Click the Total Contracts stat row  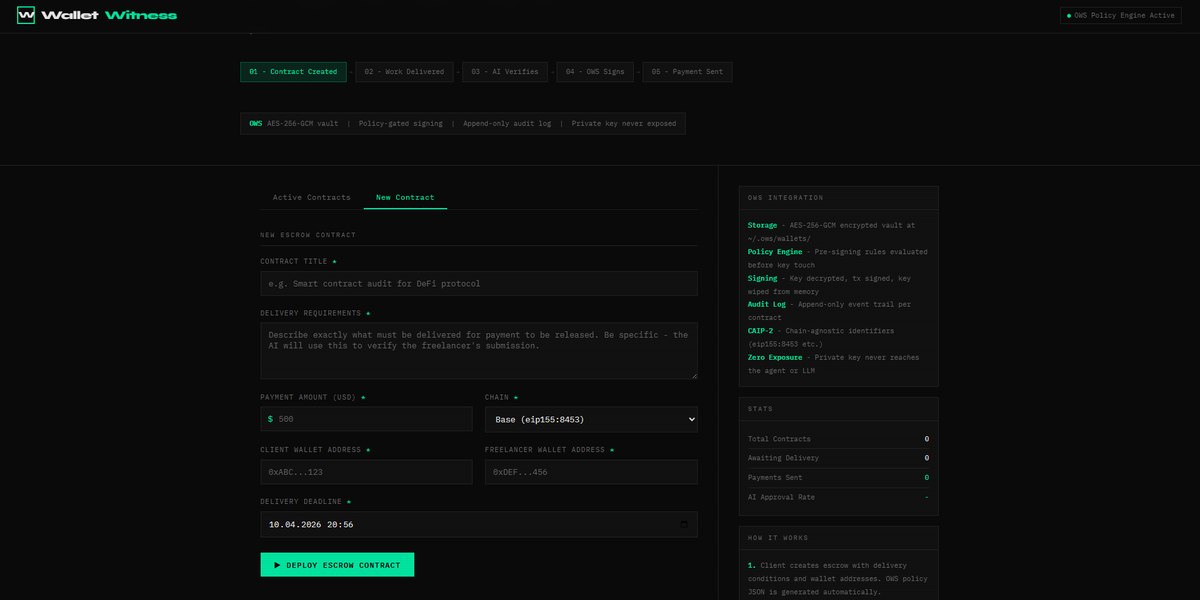point(838,439)
